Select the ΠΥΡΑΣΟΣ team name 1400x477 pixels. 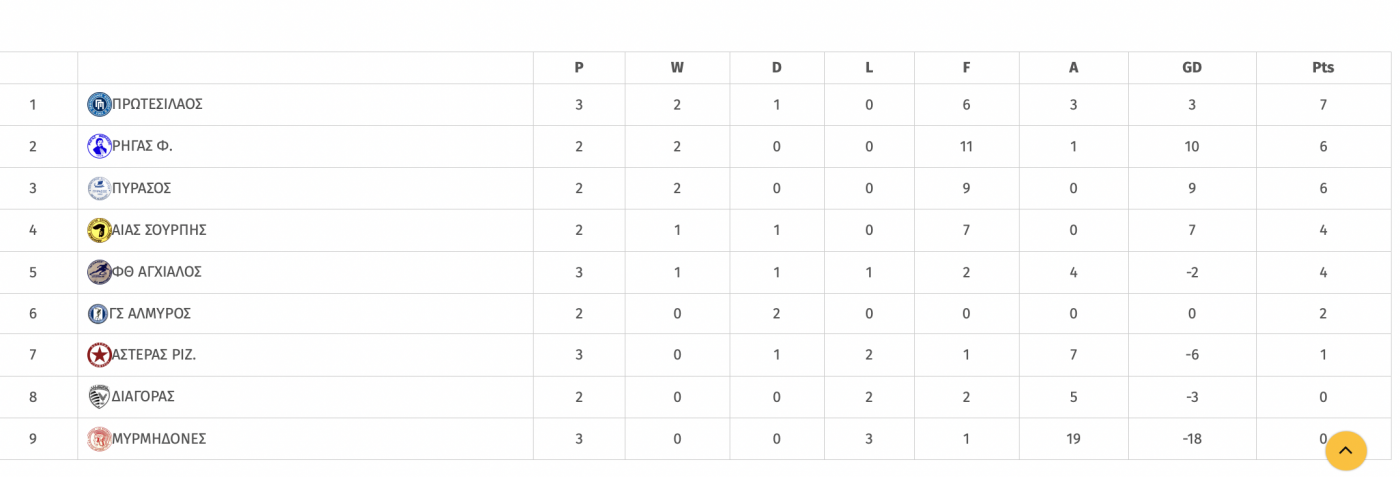[x=141, y=188]
